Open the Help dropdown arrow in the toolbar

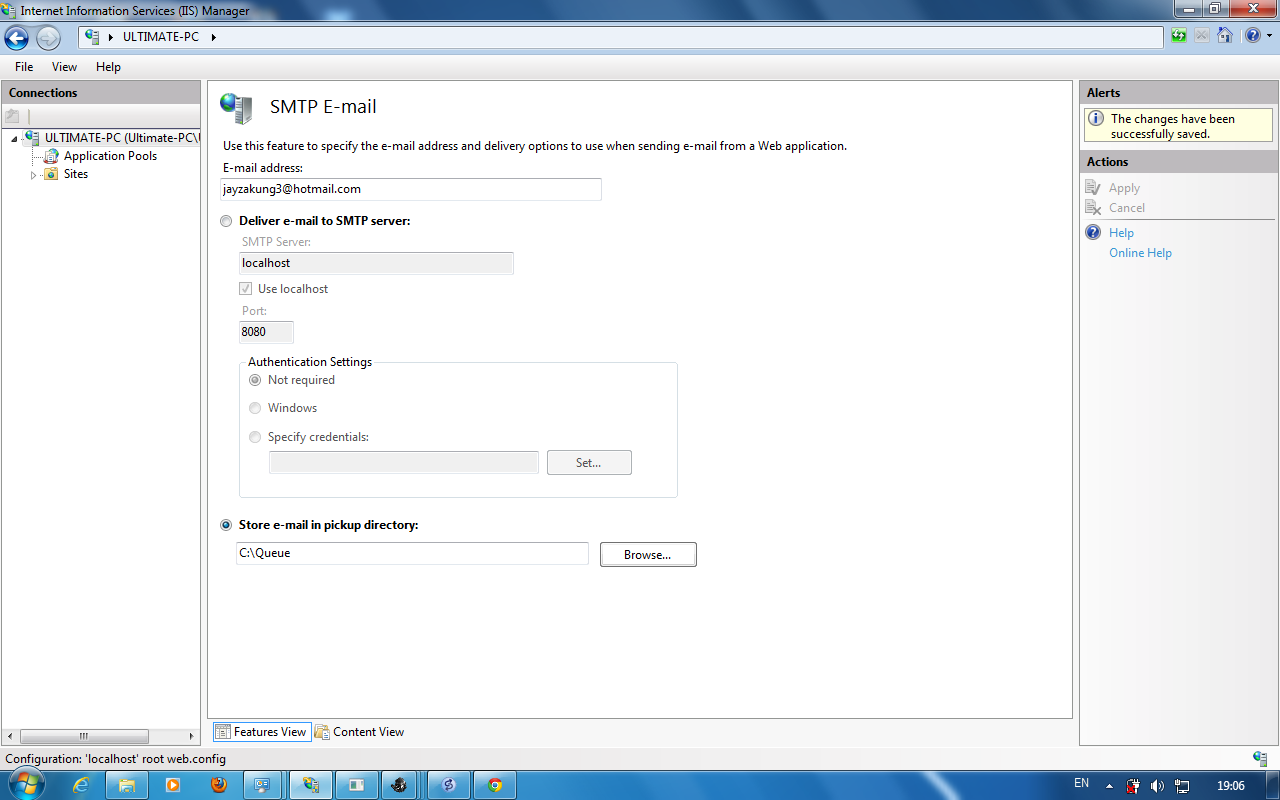tap(1267, 37)
